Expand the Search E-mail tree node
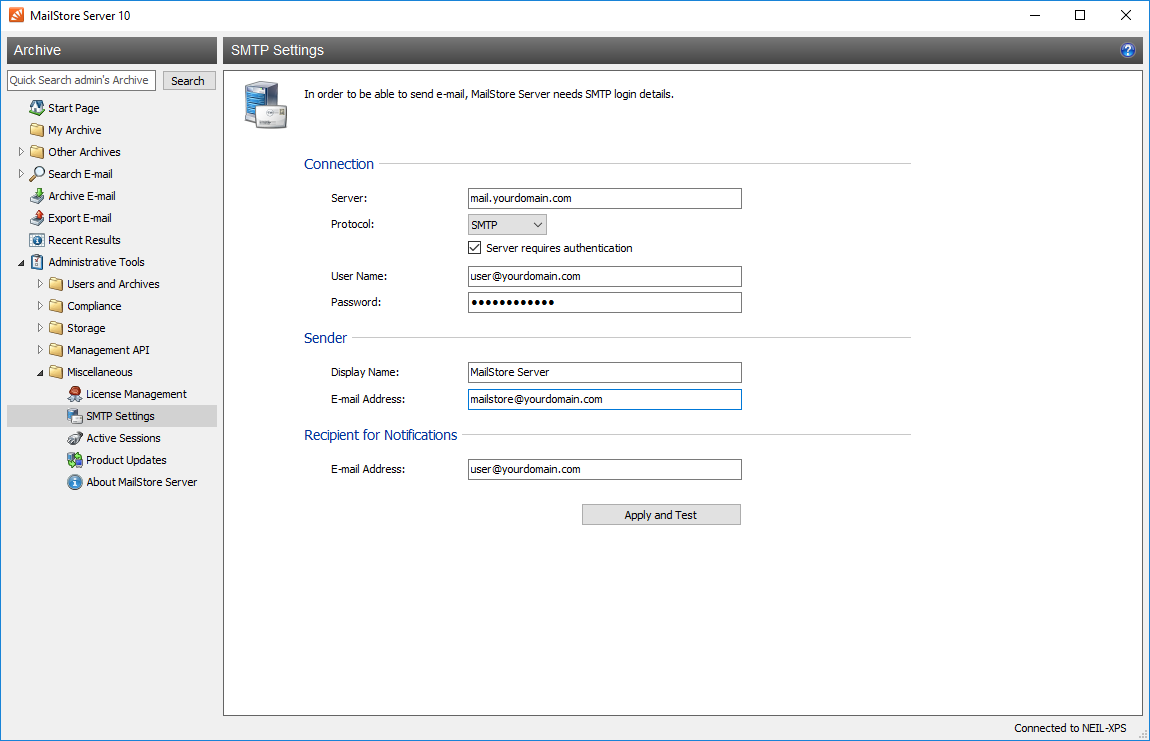 [x=21, y=174]
